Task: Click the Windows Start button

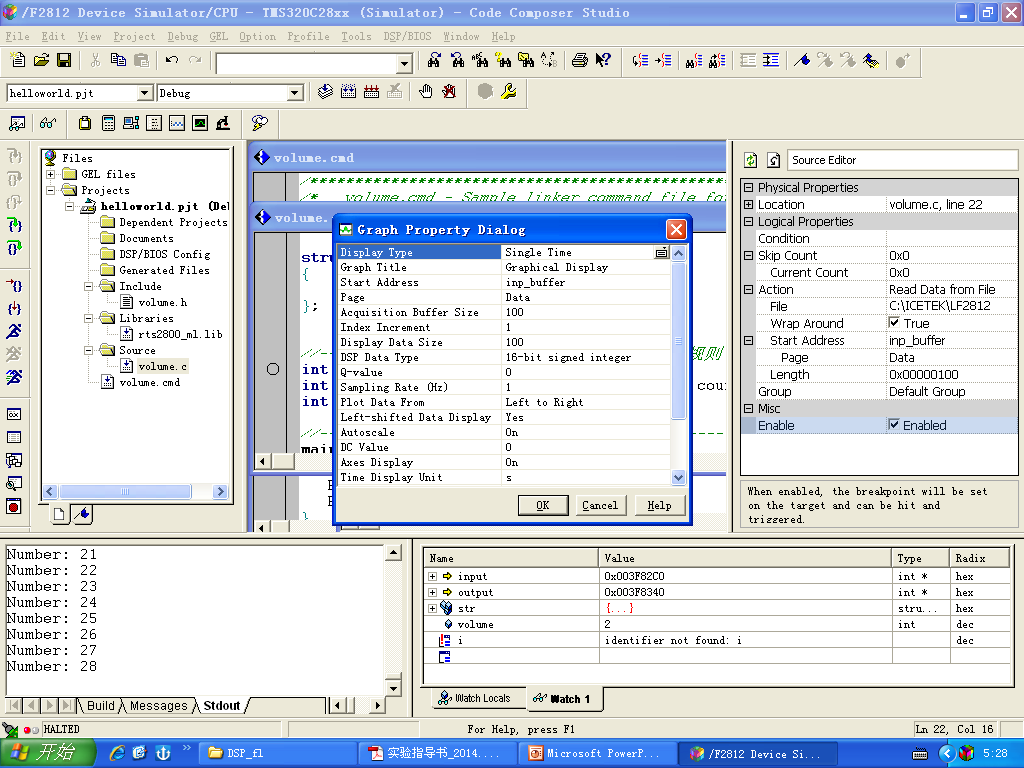Action: tap(48, 753)
